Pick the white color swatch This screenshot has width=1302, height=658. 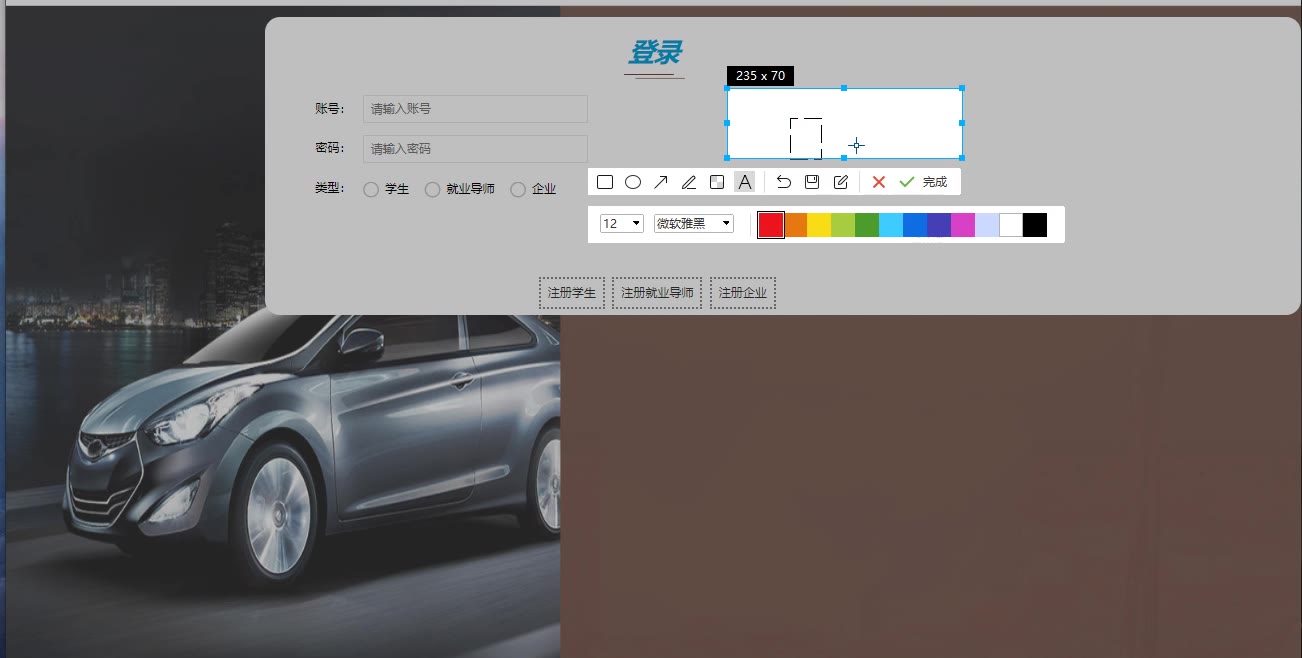pyautogui.click(x=1011, y=225)
